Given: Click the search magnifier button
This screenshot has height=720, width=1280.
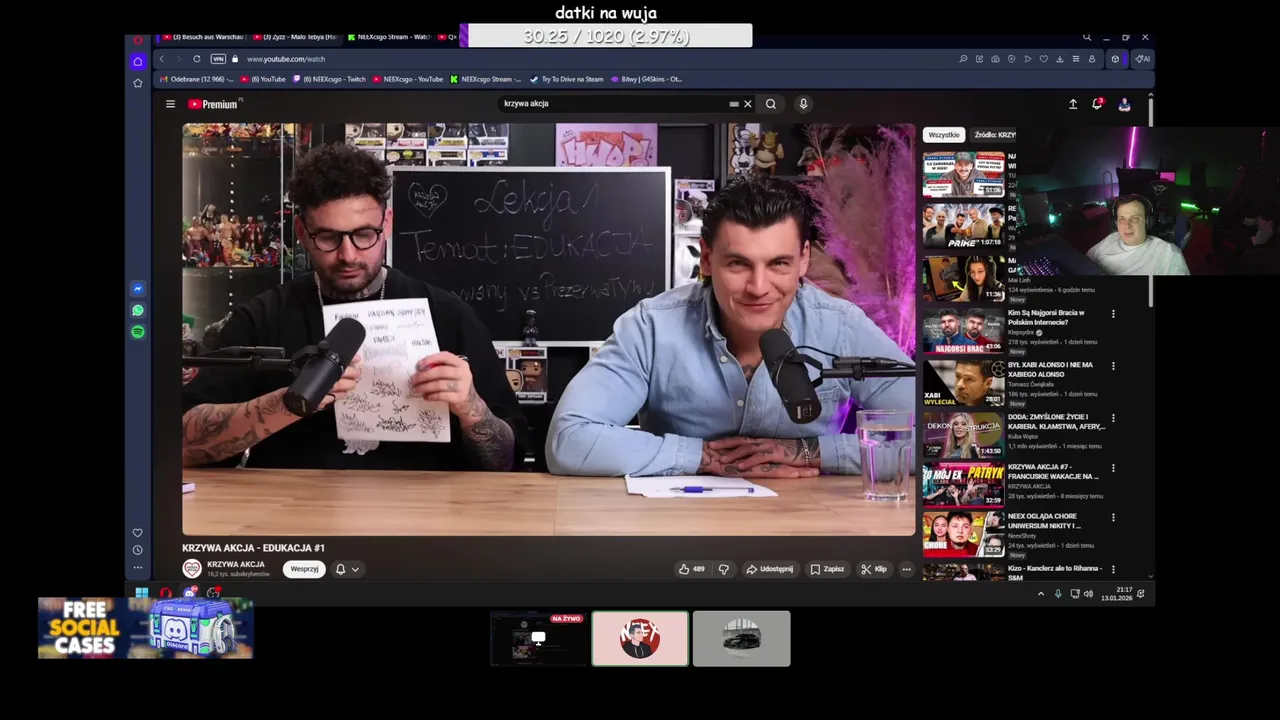Looking at the screenshot, I should (771, 104).
